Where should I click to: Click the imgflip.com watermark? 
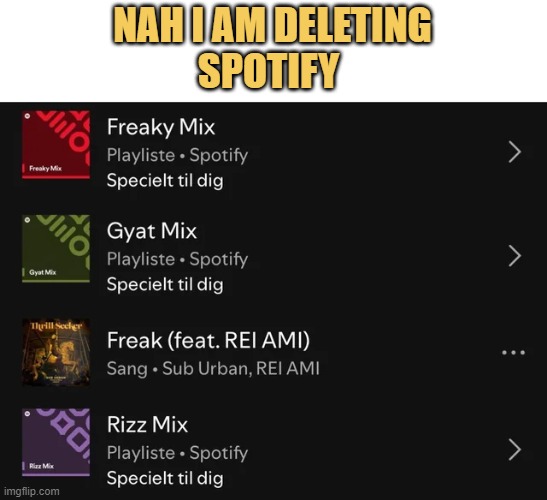coord(32,491)
